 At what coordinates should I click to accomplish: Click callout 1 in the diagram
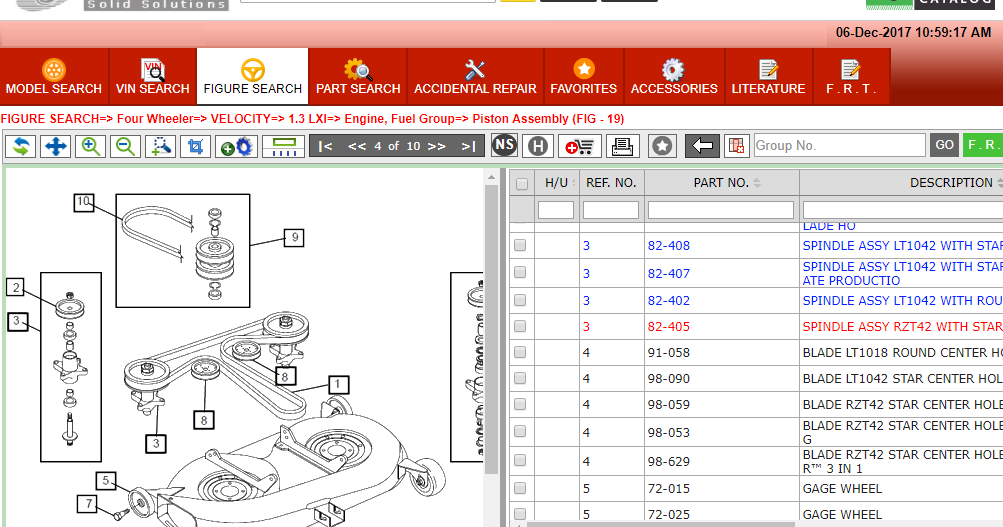click(338, 384)
